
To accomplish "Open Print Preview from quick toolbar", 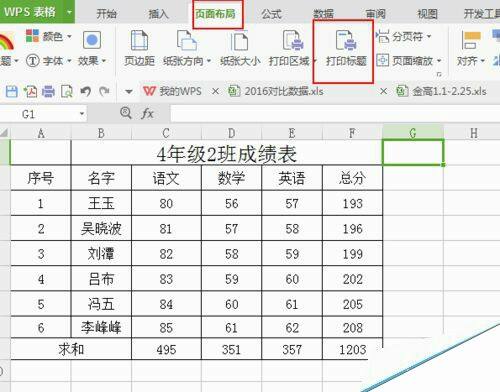I will point(67,91).
